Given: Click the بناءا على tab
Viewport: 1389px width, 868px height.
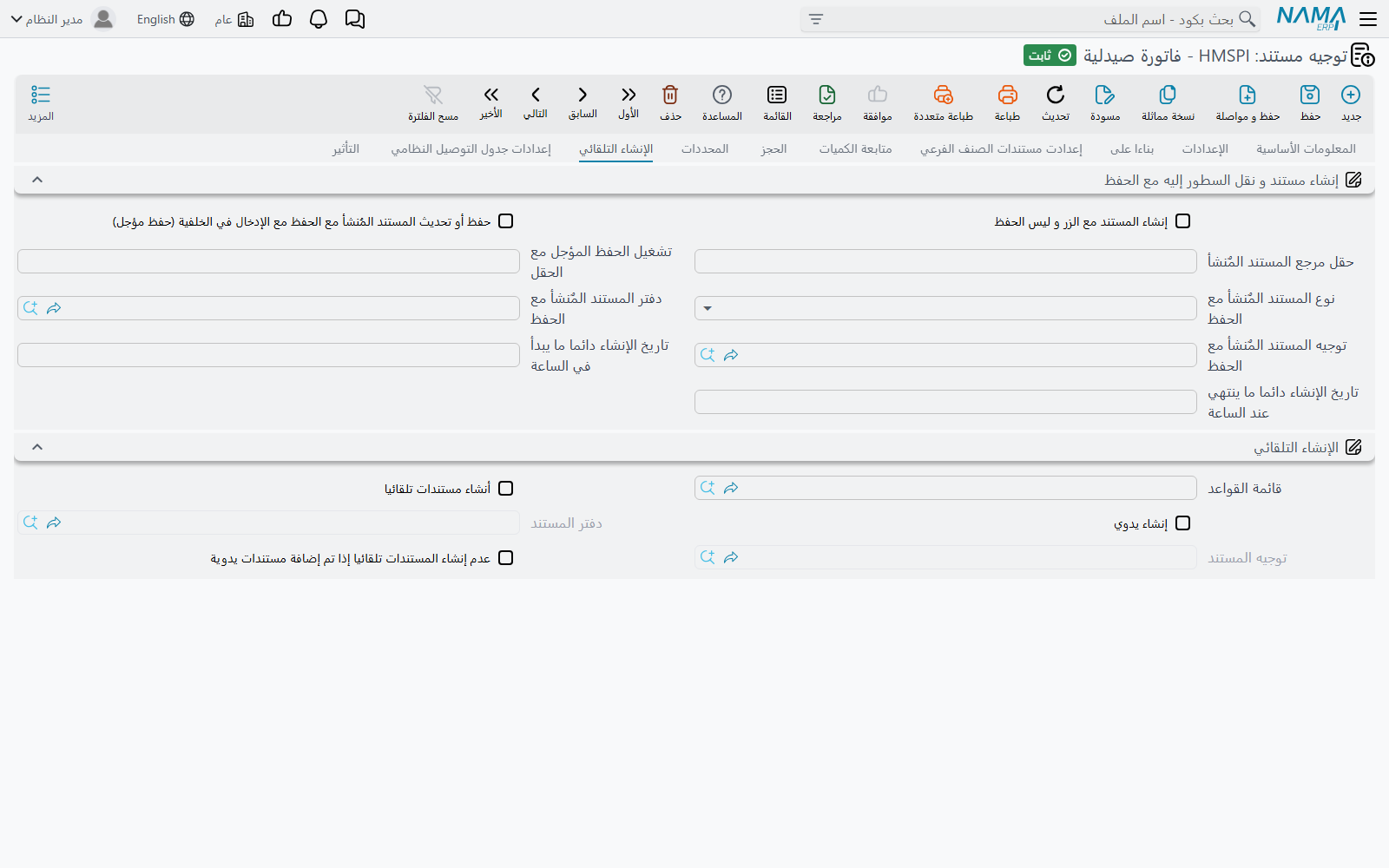Looking at the screenshot, I should [x=1132, y=149].
